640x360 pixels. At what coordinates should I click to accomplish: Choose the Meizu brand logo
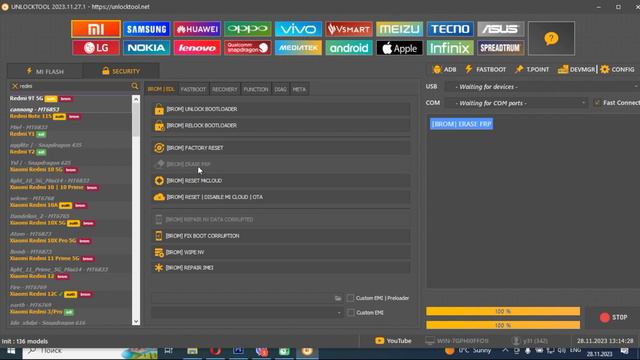point(400,29)
